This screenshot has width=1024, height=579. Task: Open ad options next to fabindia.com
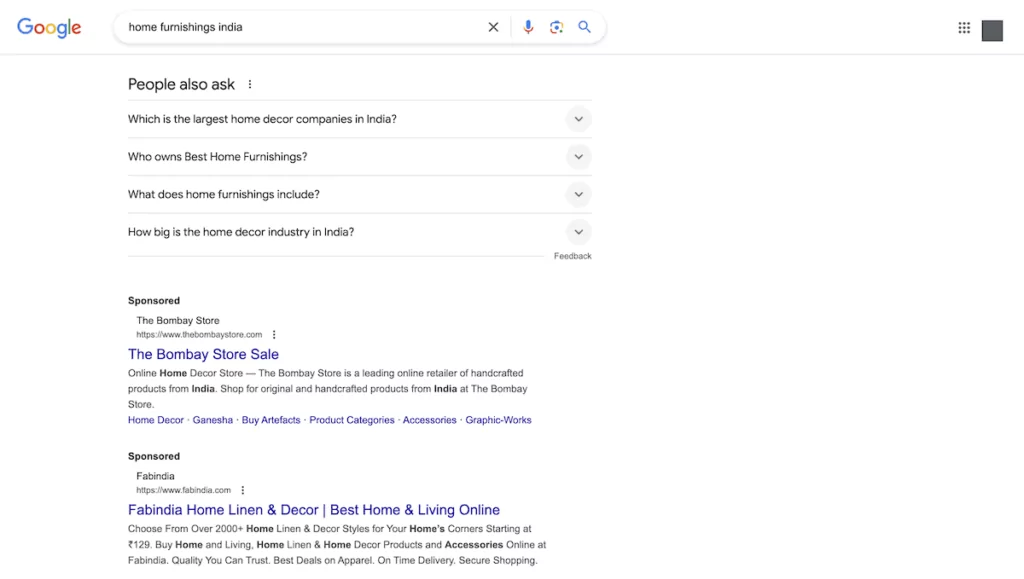point(243,490)
